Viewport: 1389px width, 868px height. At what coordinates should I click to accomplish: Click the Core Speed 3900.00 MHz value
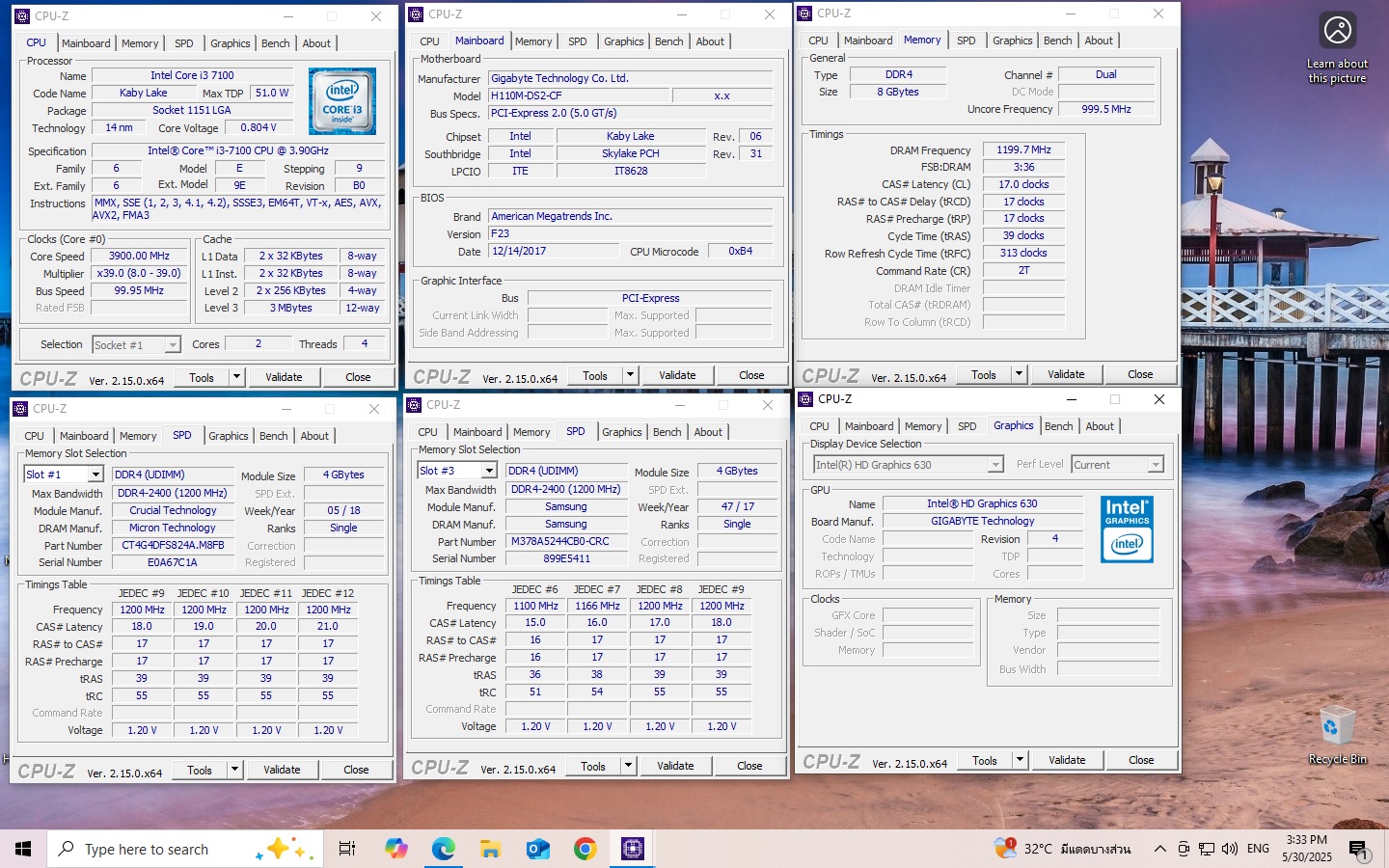[x=139, y=257]
